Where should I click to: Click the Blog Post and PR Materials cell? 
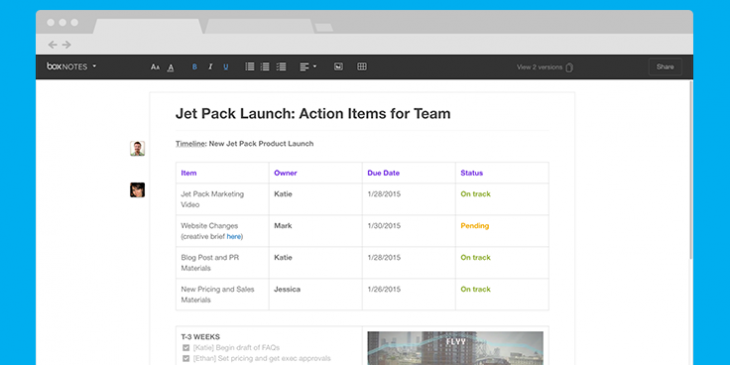pyautogui.click(x=222, y=263)
